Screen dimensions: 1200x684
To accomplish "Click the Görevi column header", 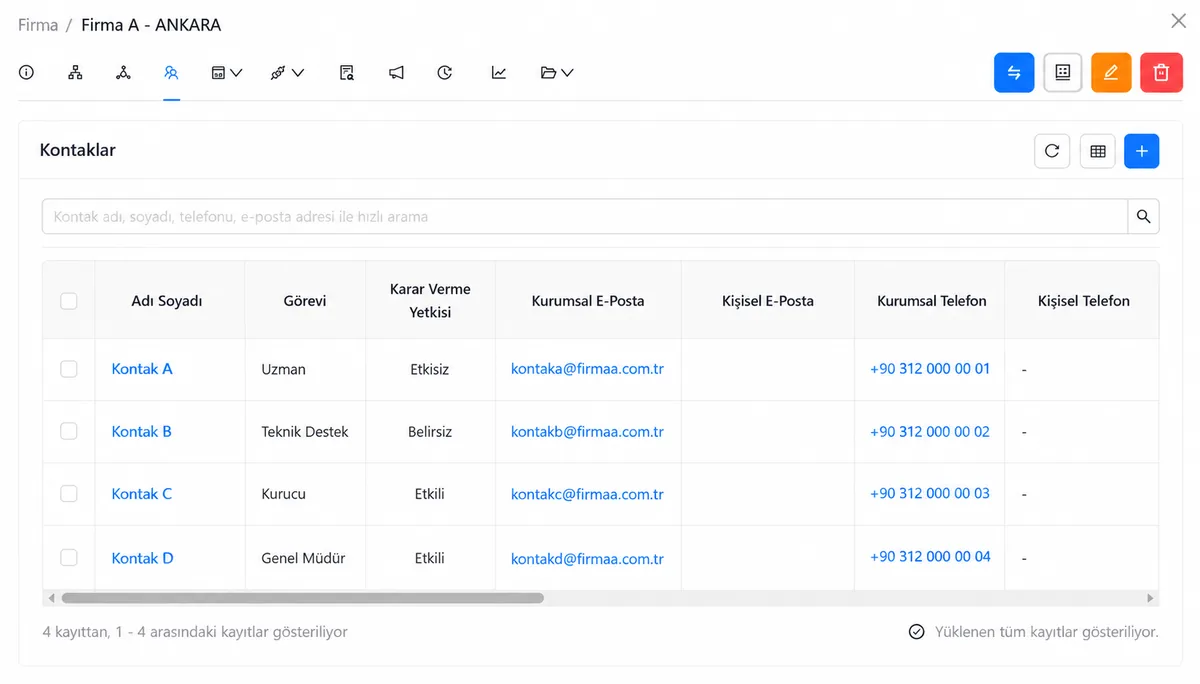I will pos(304,301).
